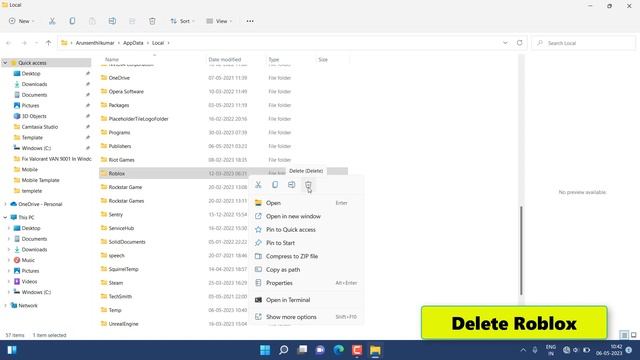Viewport: 640px width, 360px height.
Task: Click the Search Local input field
Action: 583,43
